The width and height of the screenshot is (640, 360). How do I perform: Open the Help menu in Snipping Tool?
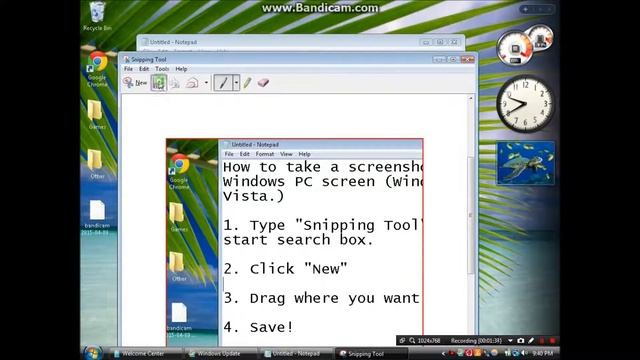(181, 69)
